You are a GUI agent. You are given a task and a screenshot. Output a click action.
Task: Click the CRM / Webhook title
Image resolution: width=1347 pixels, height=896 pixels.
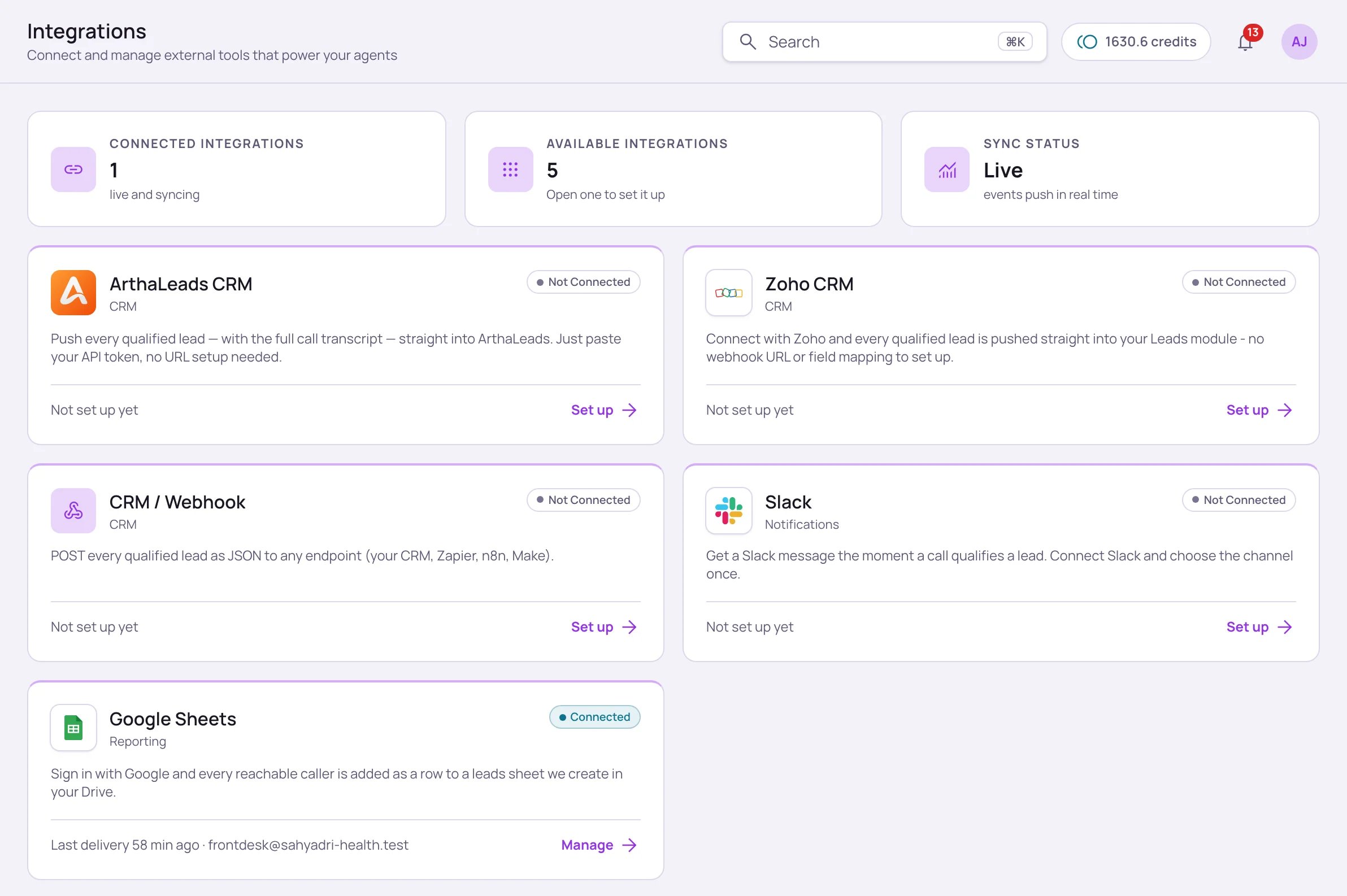point(177,502)
